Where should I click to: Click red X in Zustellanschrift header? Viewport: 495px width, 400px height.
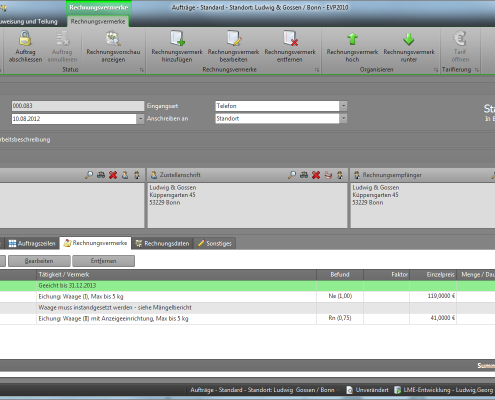pos(316,175)
